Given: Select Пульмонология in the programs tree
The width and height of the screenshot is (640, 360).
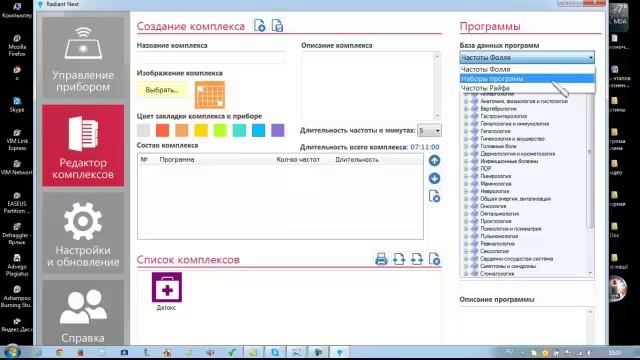Looking at the screenshot, I should [x=499, y=236].
